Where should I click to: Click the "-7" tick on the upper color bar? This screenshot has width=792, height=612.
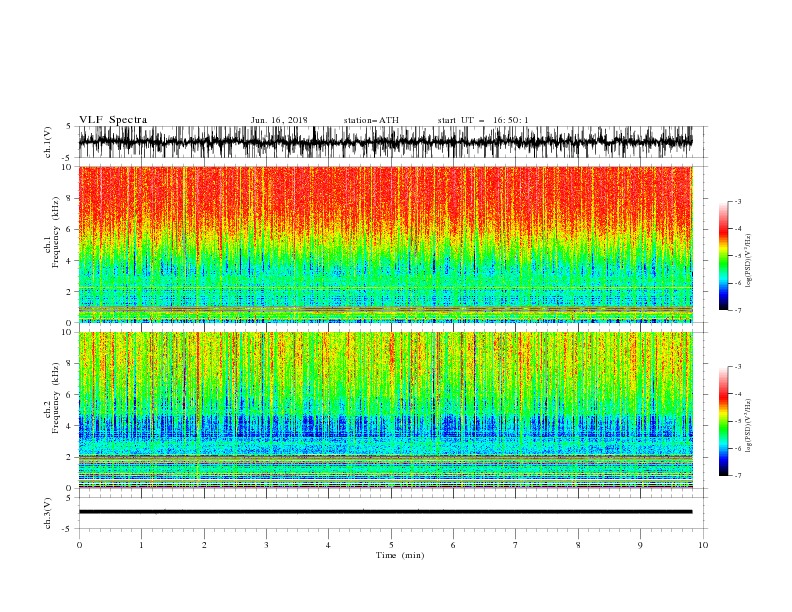pos(738,311)
